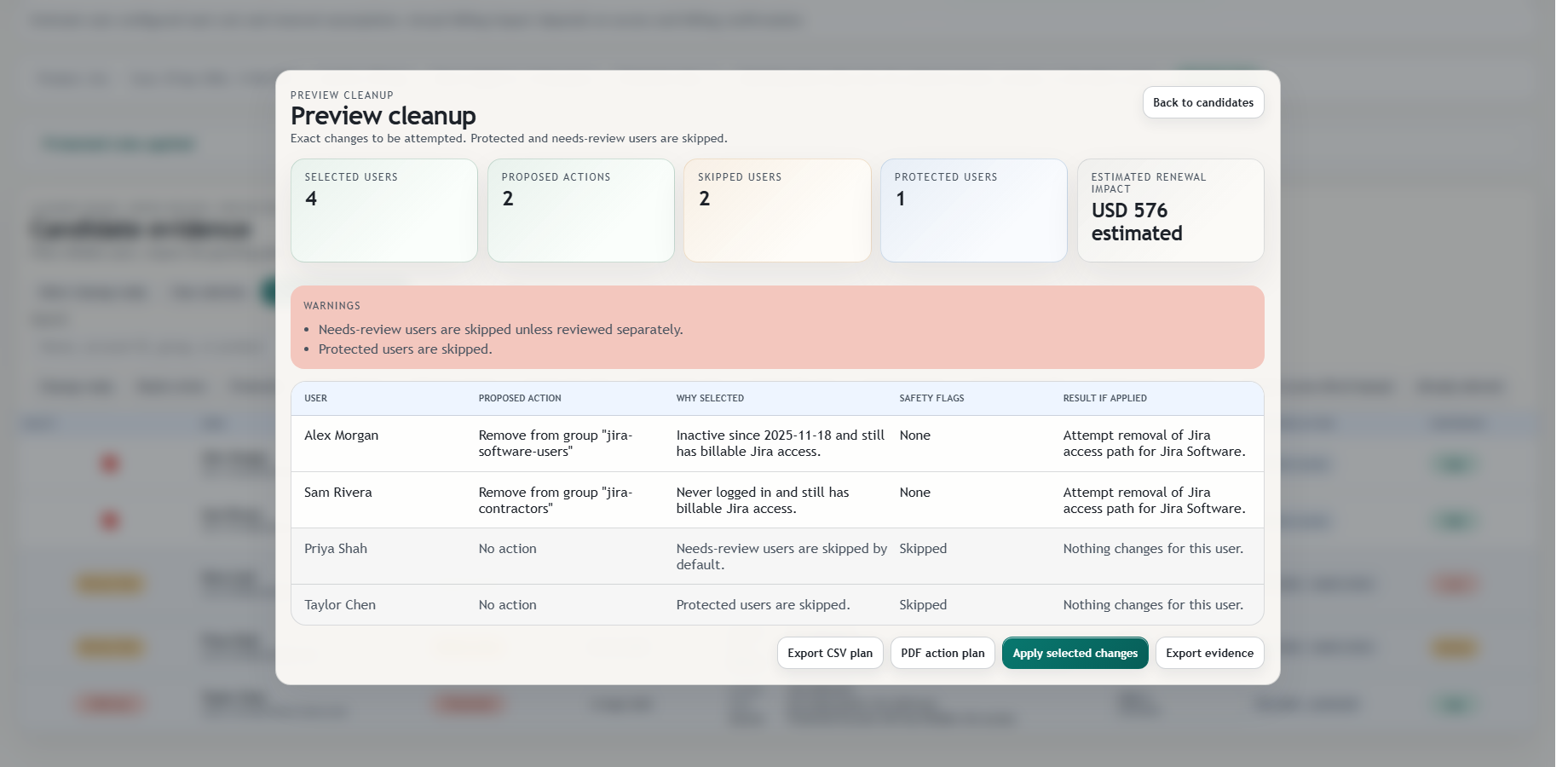Image resolution: width=1568 pixels, height=767 pixels.
Task: Select the Sam Rivera table row
Action: point(777,500)
